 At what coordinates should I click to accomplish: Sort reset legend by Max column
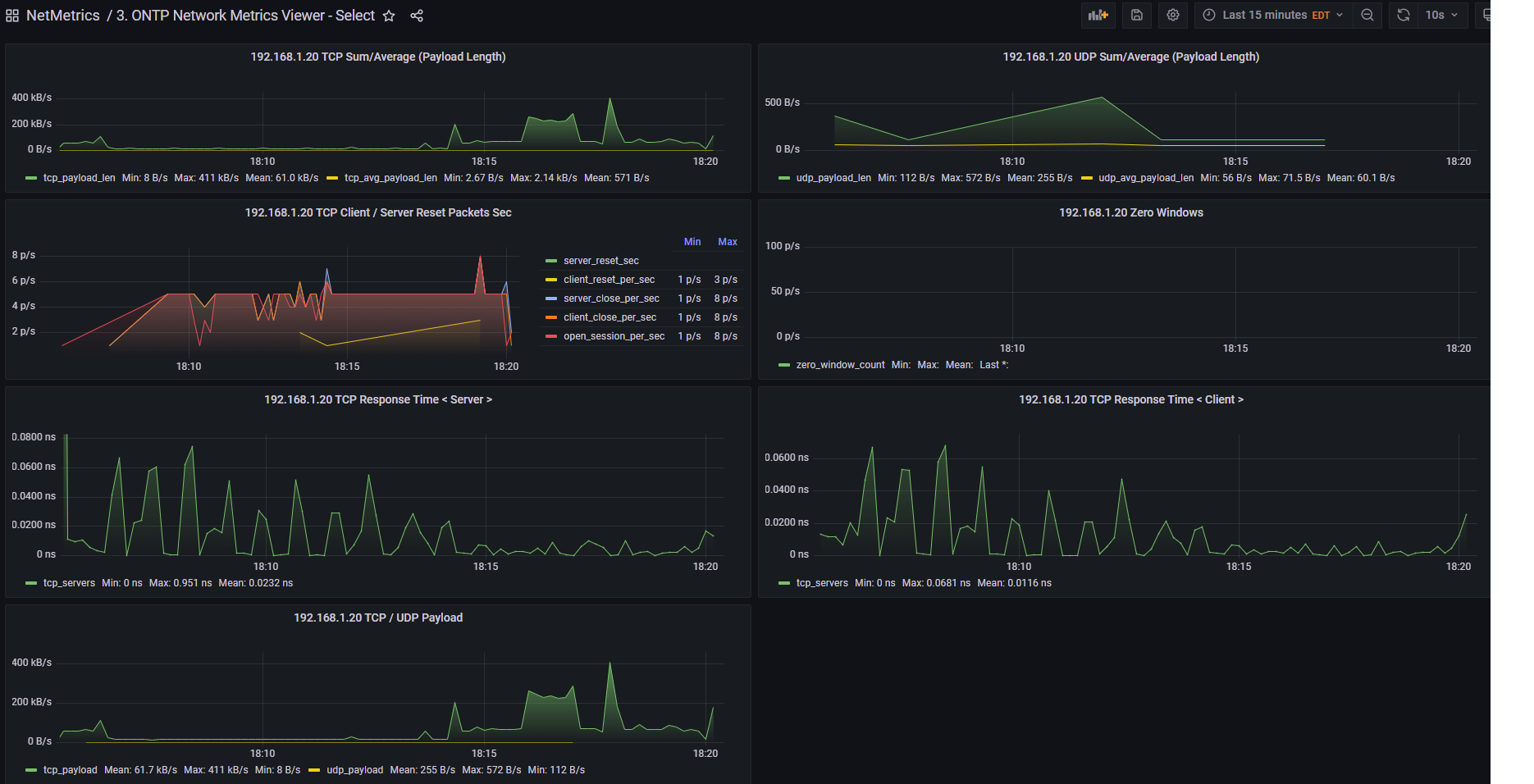(x=728, y=242)
